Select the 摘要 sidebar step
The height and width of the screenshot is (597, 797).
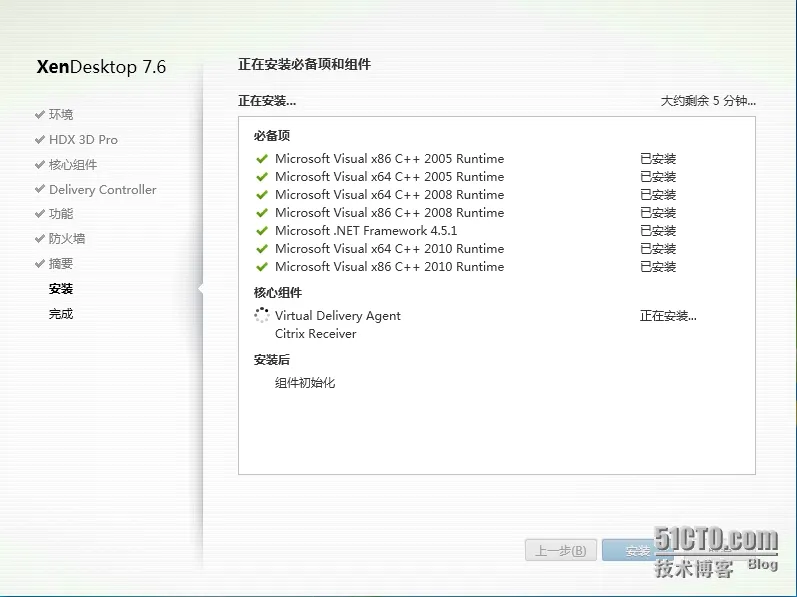[61, 263]
